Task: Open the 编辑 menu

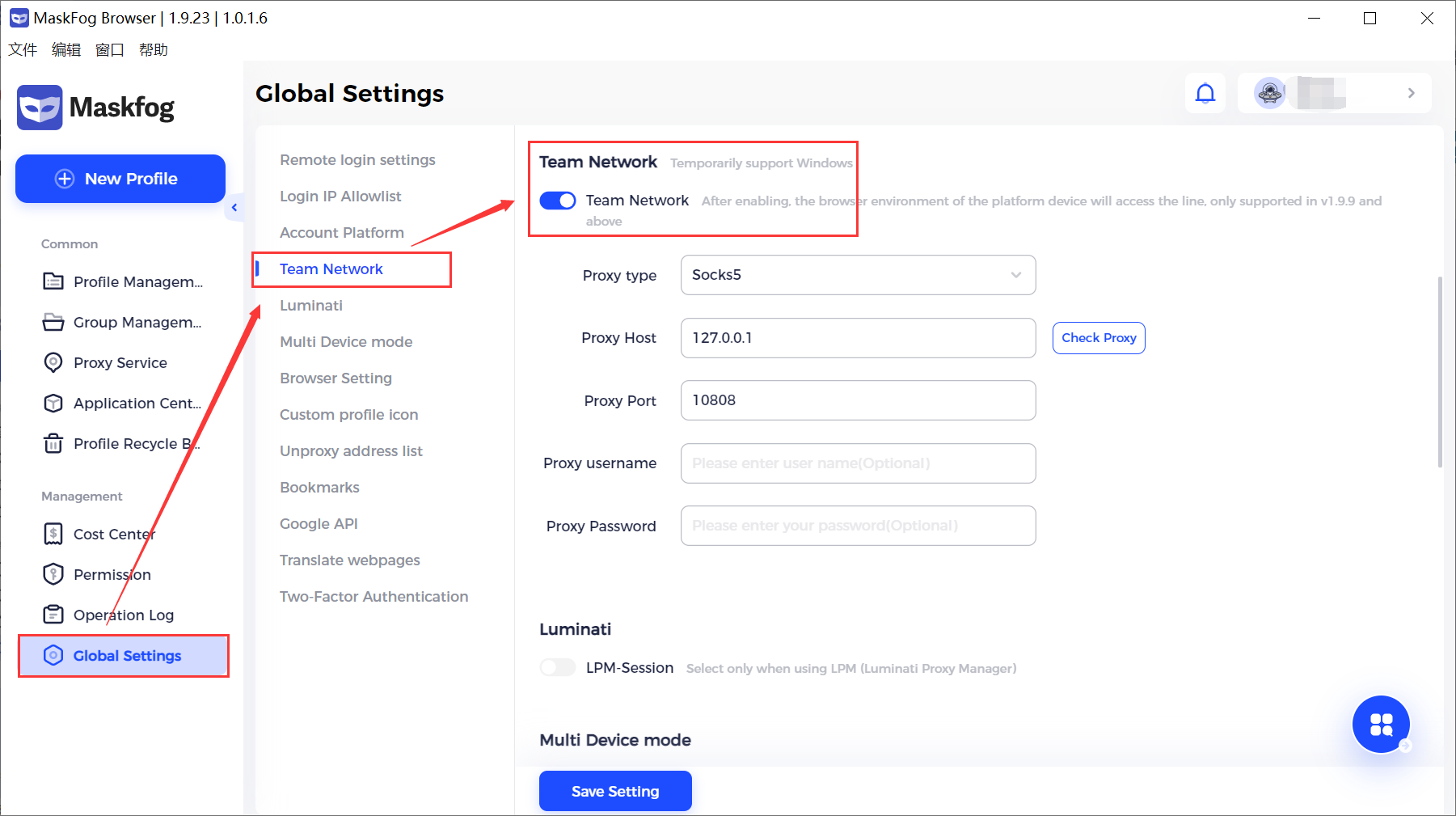Action: click(66, 49)
